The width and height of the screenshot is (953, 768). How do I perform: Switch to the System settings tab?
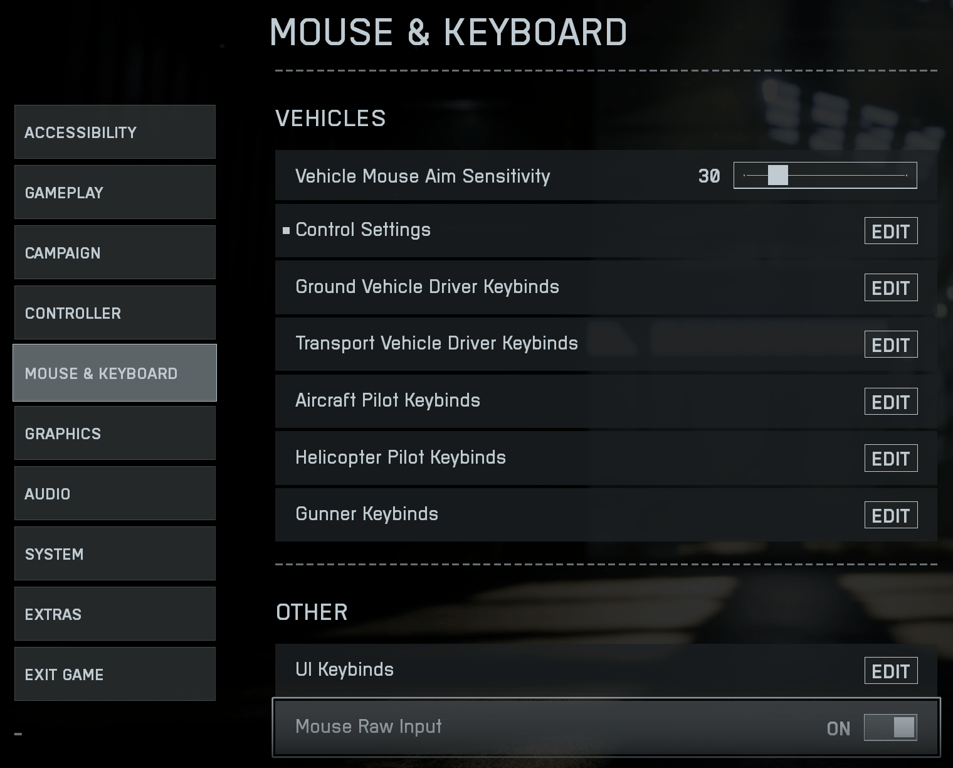[114, 554]
